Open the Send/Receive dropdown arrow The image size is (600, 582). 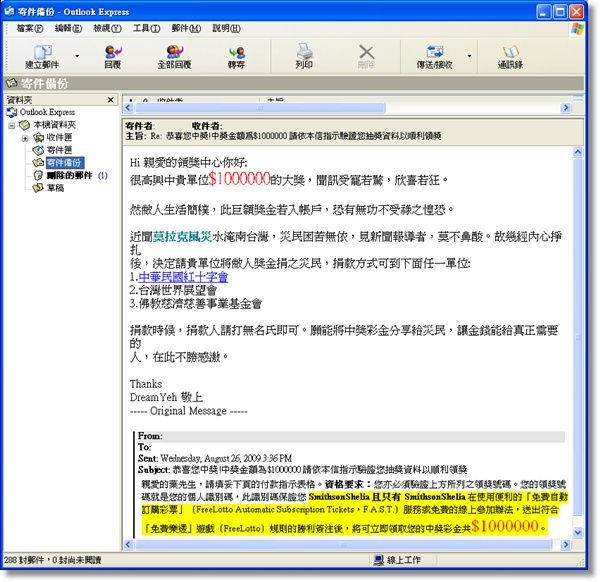point(469,56)
